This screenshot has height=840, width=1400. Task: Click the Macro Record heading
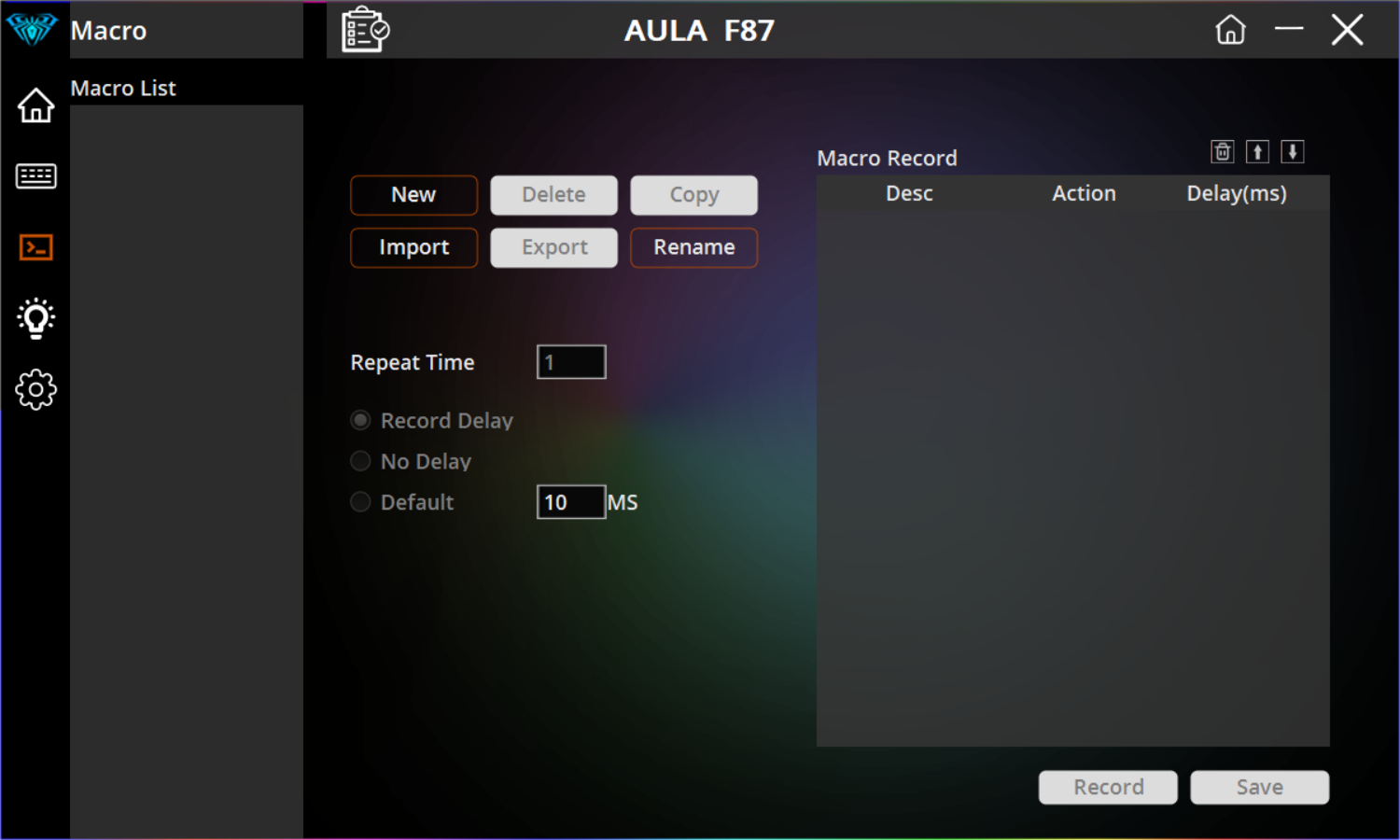click(887, 158)
